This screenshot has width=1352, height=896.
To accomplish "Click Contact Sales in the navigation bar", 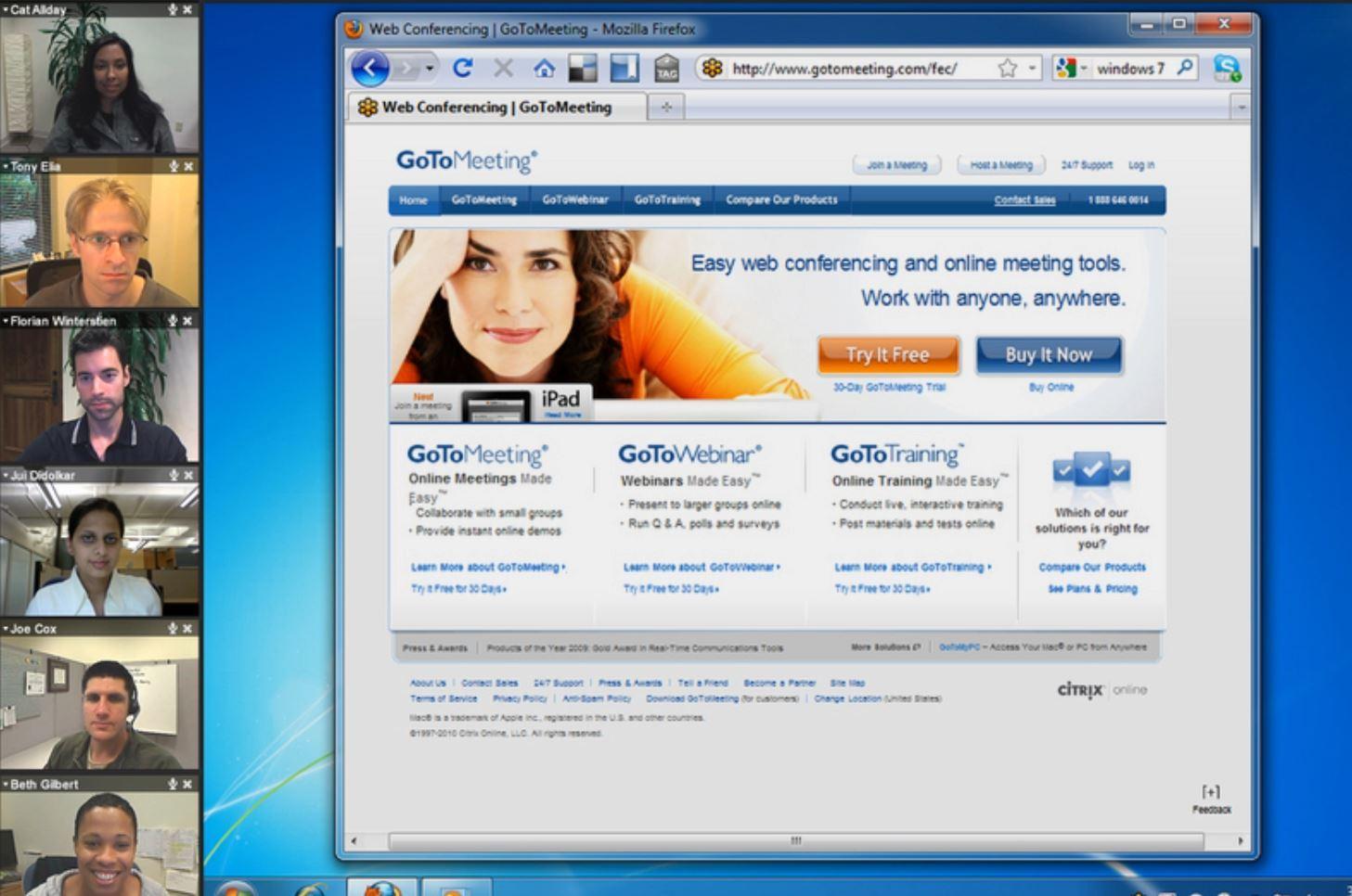I will pos(1024,199).
